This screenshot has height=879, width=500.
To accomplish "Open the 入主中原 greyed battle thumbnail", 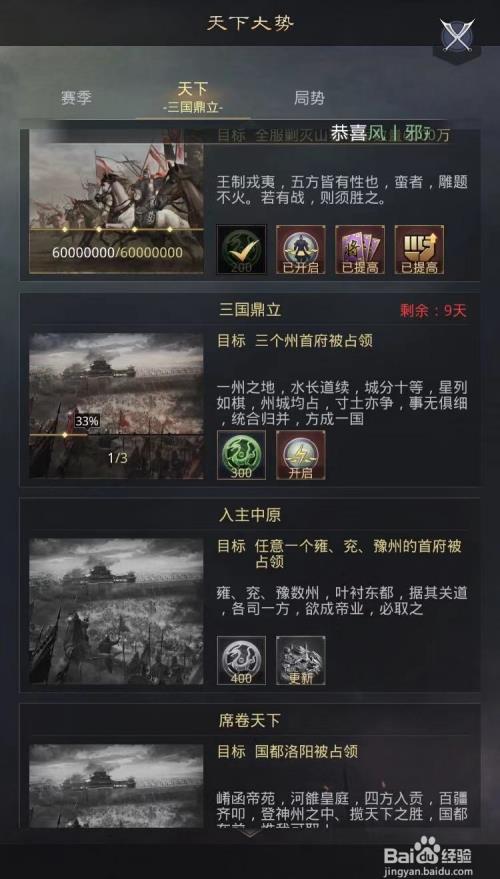I will click(117, 611).
